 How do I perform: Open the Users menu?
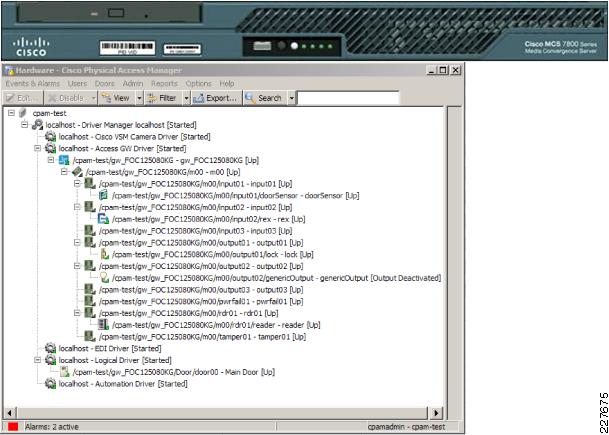[x=77, y=84]
